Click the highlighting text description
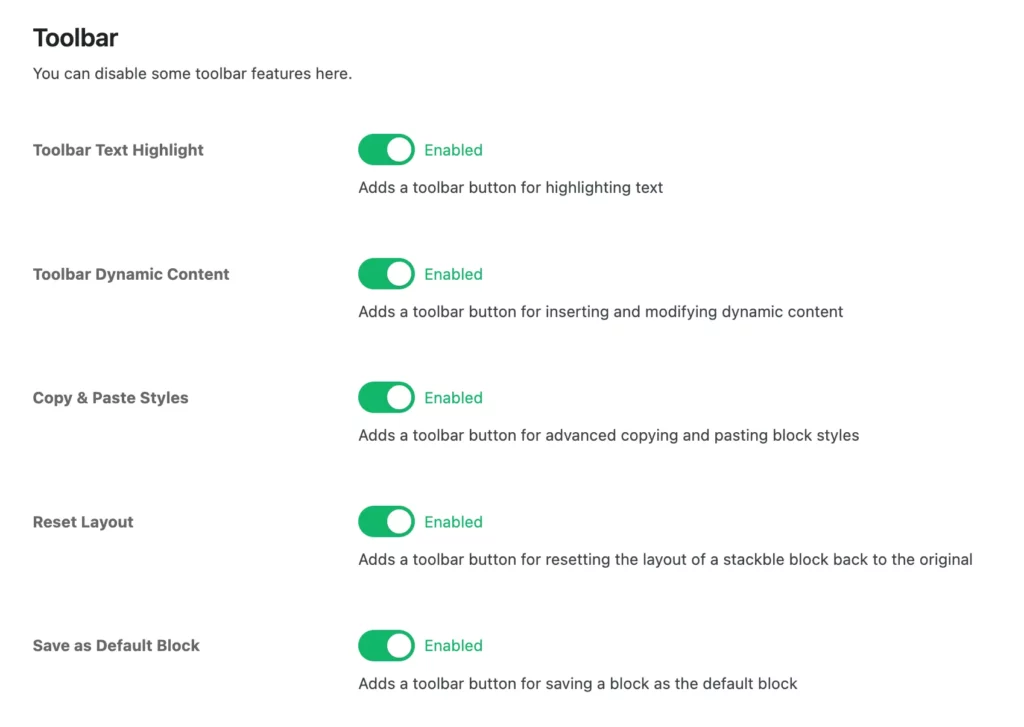This screenshot has width=1024, height=727. [x=511, y=187]
